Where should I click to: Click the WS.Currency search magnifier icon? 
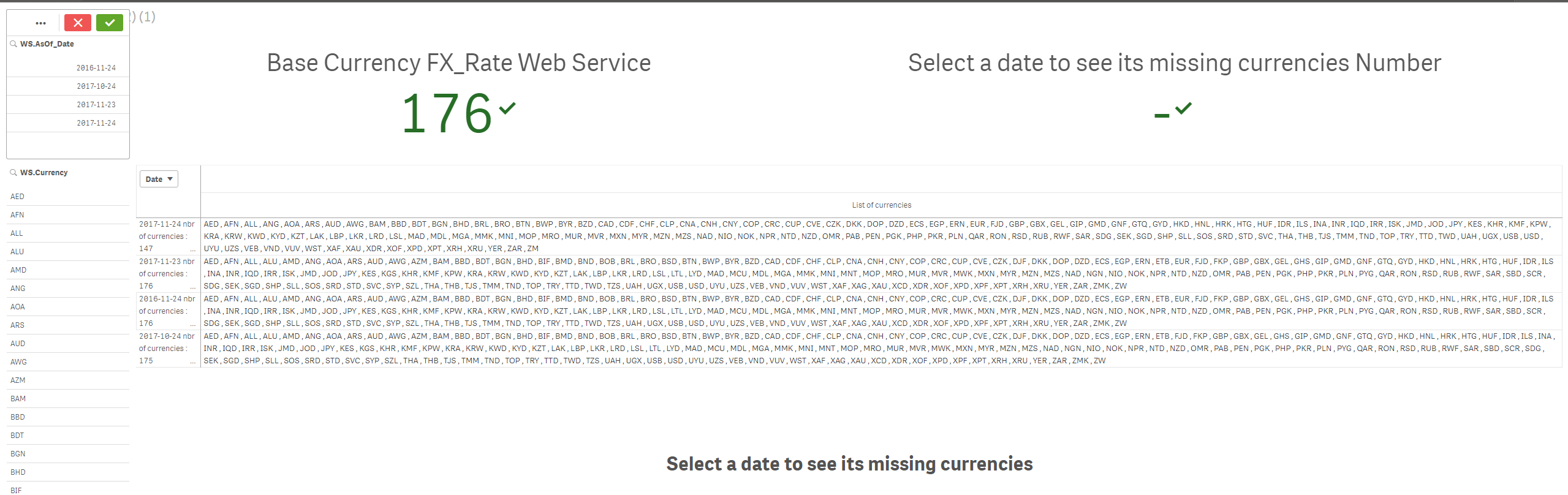(x=13, y=173)
